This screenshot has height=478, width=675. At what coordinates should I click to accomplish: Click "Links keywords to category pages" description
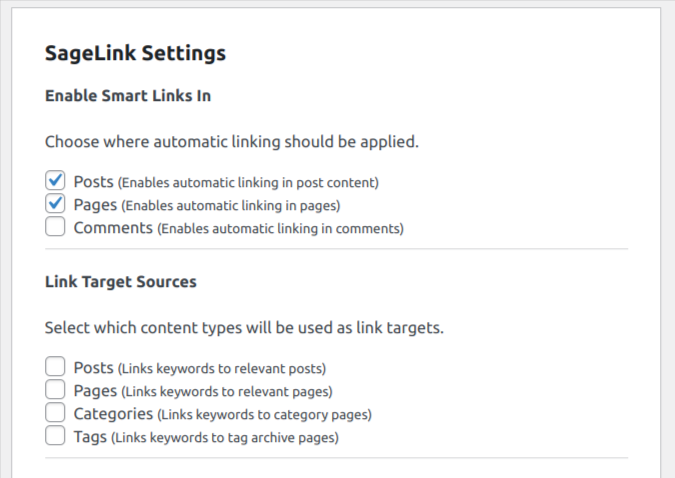(x=265, y=415)
